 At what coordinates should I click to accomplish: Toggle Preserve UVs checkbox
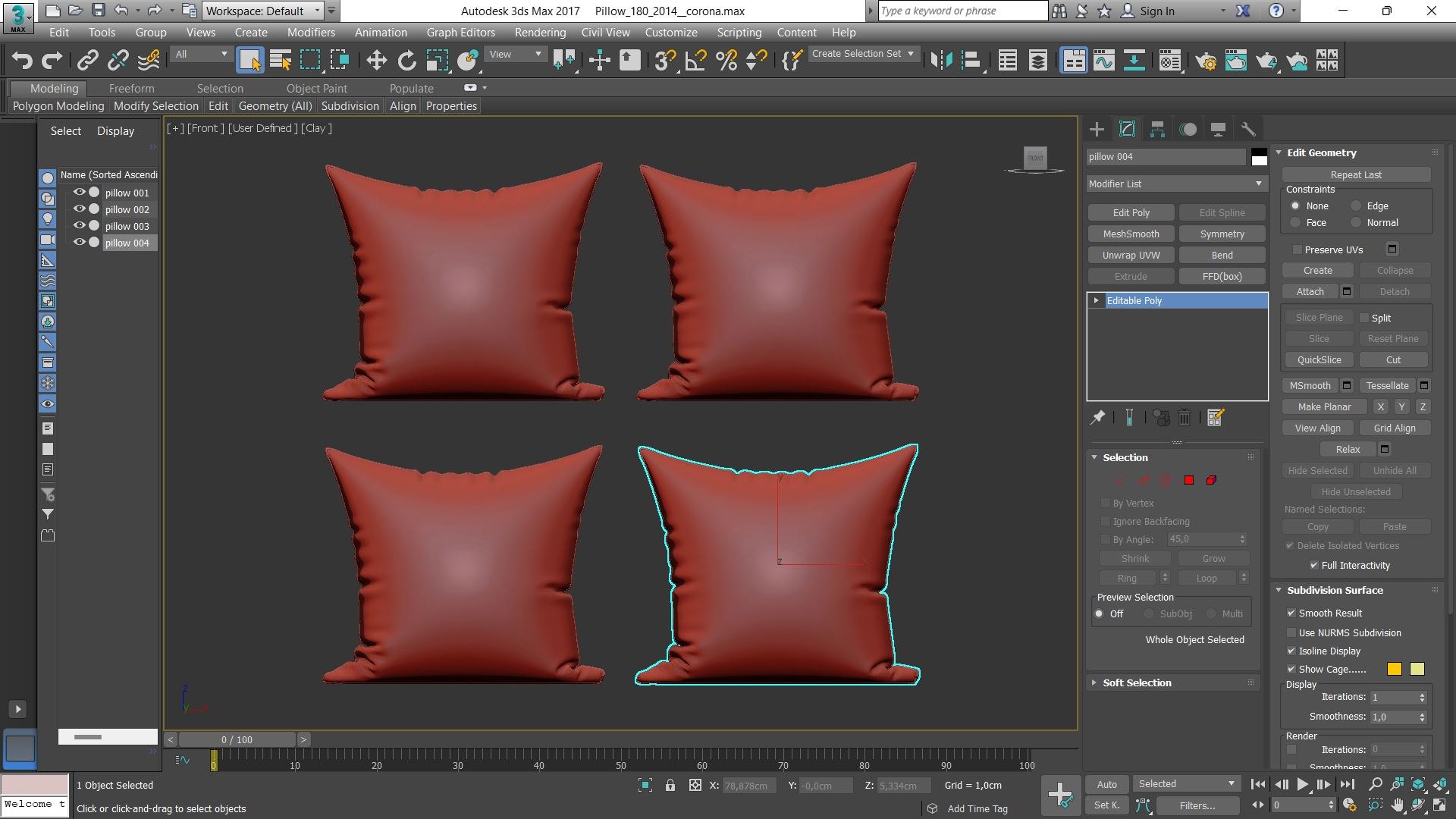[x=1298, y=249]
